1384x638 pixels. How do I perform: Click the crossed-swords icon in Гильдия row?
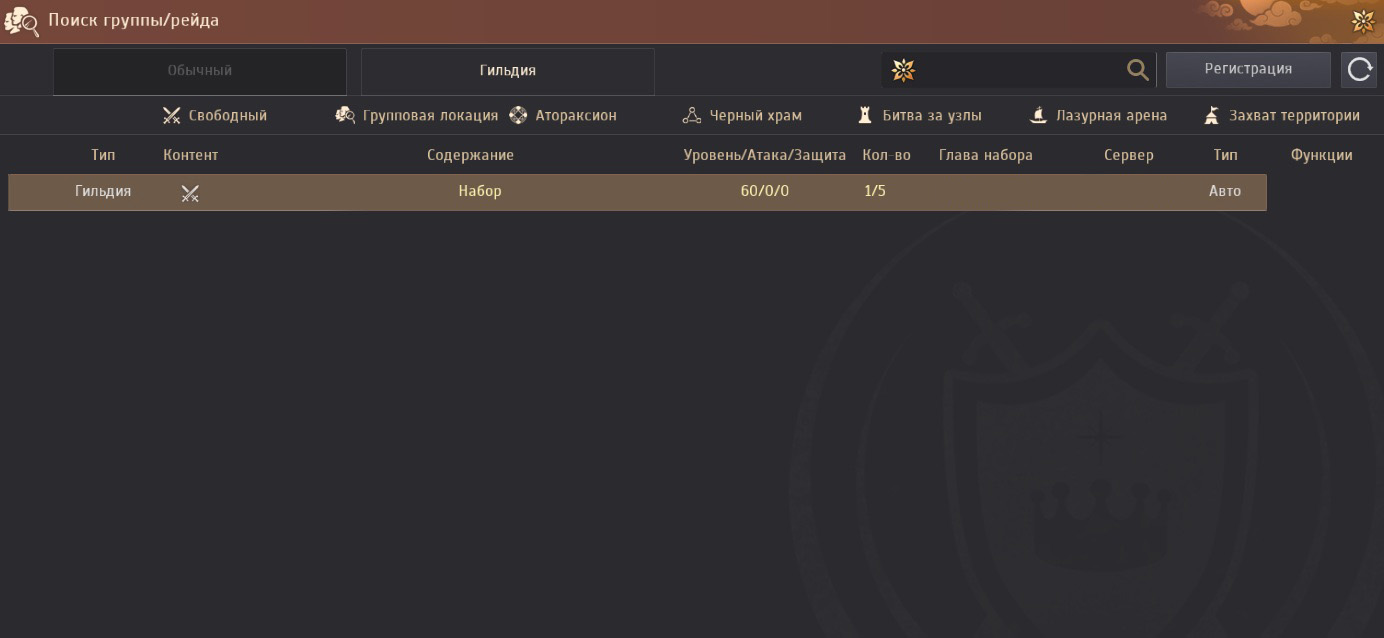click(190, 193)
